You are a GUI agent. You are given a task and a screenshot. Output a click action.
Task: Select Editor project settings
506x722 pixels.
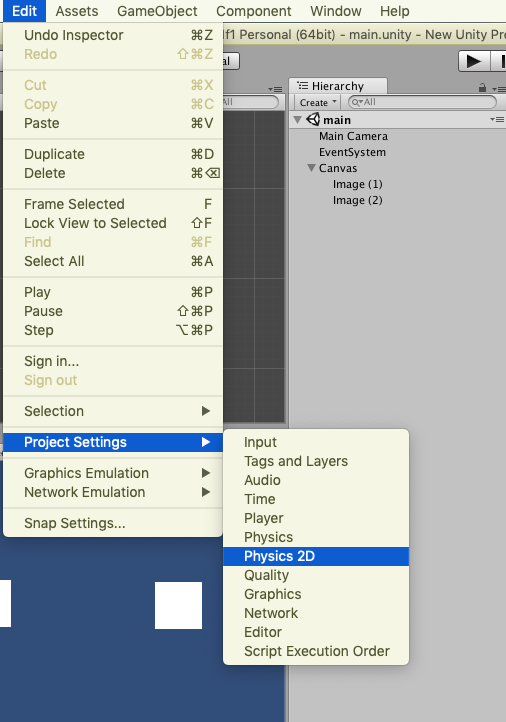pyautogui.click(x=316, y=632)
